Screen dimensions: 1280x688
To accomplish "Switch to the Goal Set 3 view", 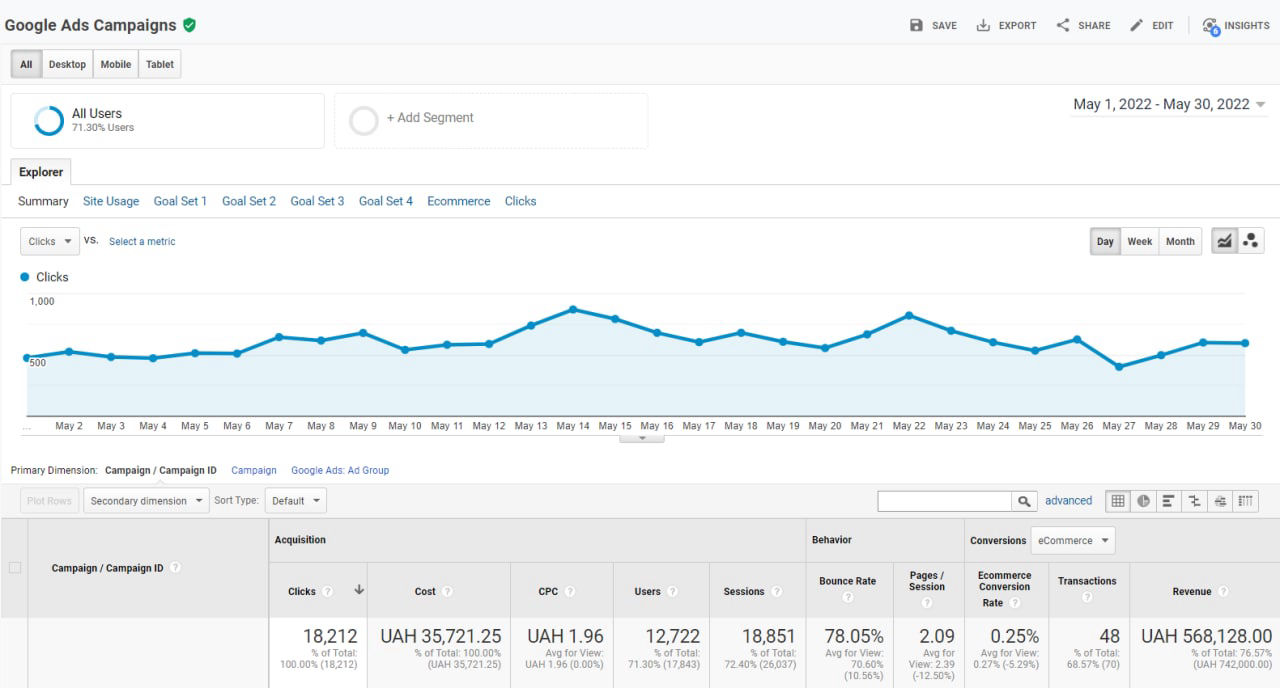I will tap(317, 201).
